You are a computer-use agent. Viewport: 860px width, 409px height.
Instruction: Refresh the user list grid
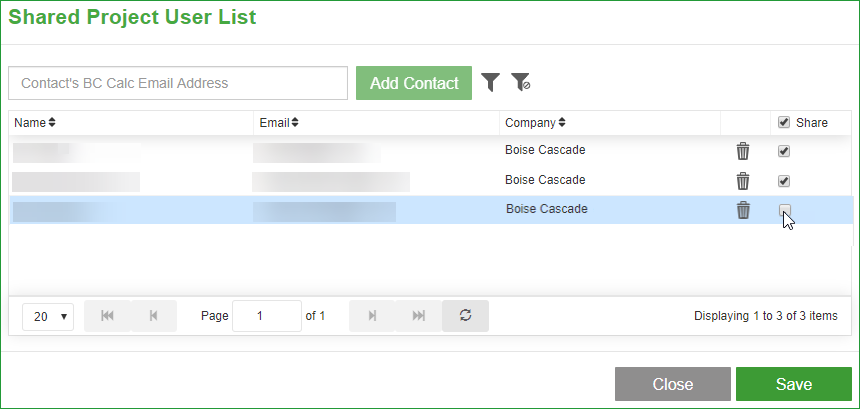(465, 316)
